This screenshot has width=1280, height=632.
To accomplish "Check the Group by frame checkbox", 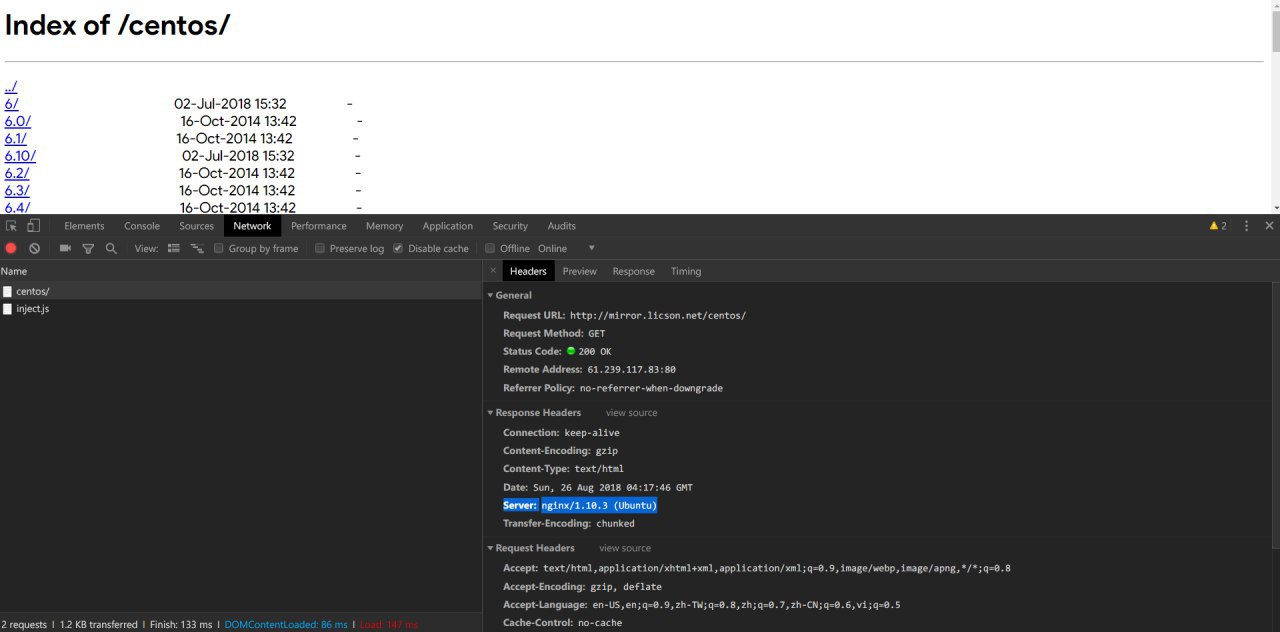I will point(219,248).
